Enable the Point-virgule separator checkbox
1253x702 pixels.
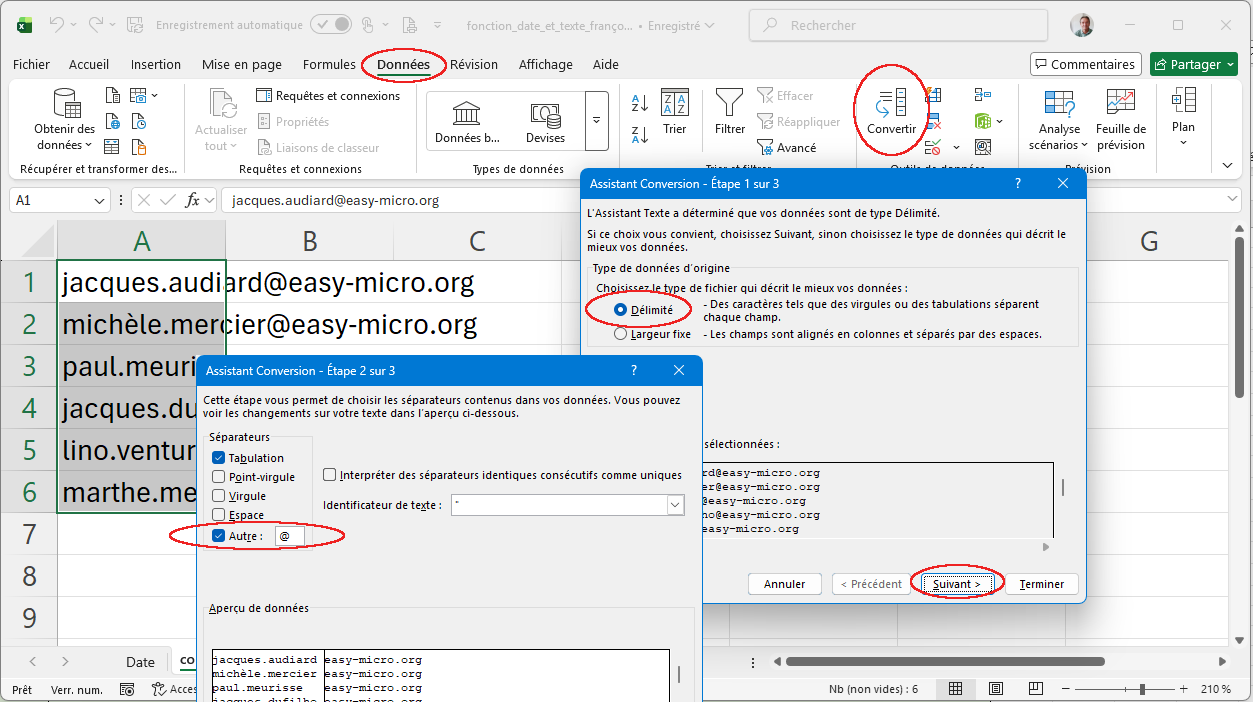(x=219, y=477)
